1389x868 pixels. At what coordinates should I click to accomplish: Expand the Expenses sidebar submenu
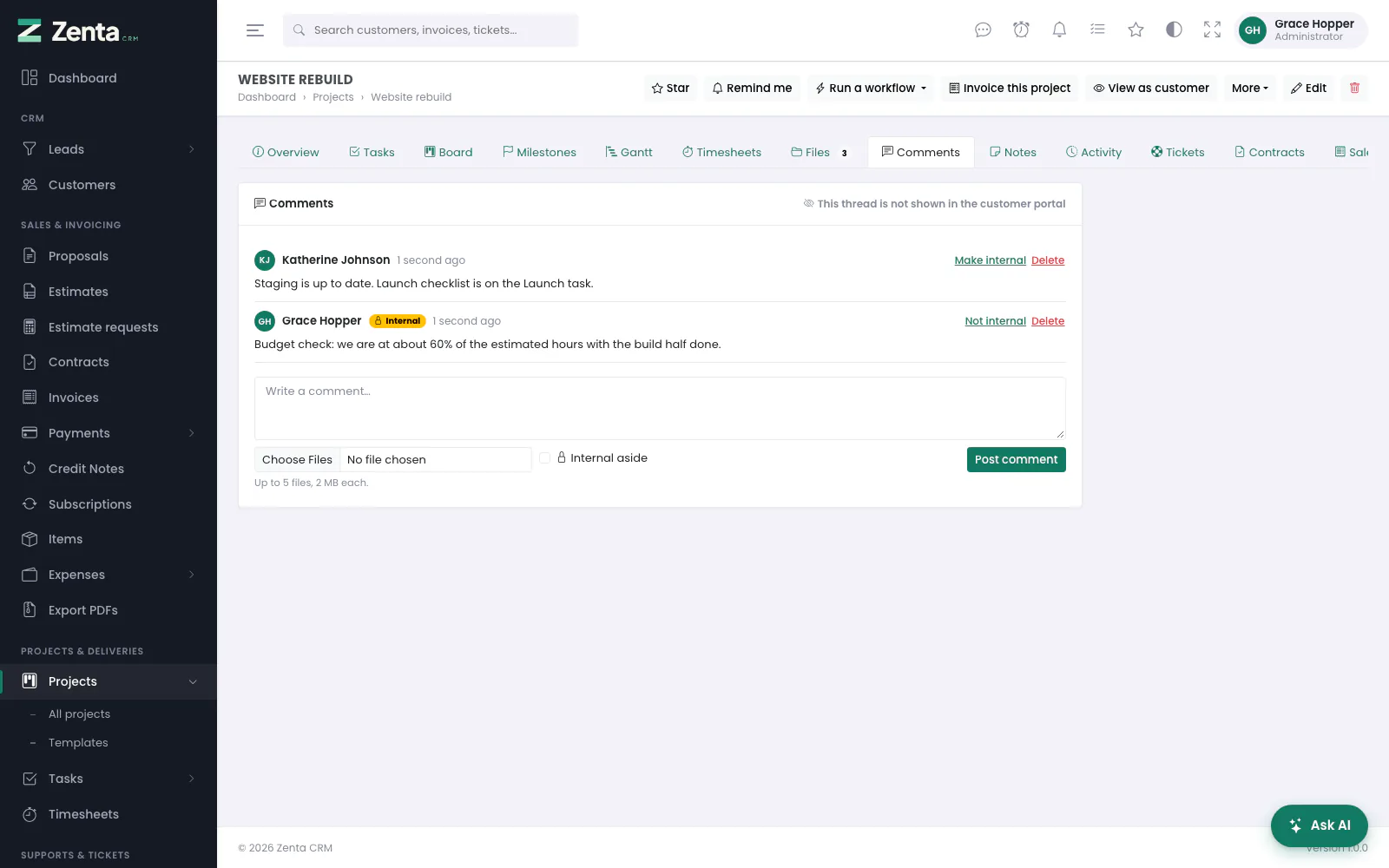tap(109, 575)
